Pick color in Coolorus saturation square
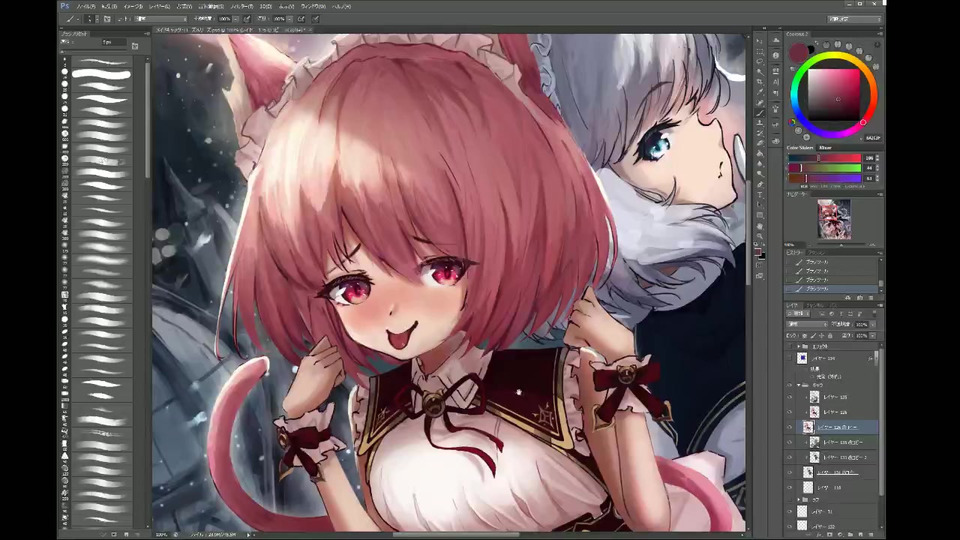 pos(834,94)
